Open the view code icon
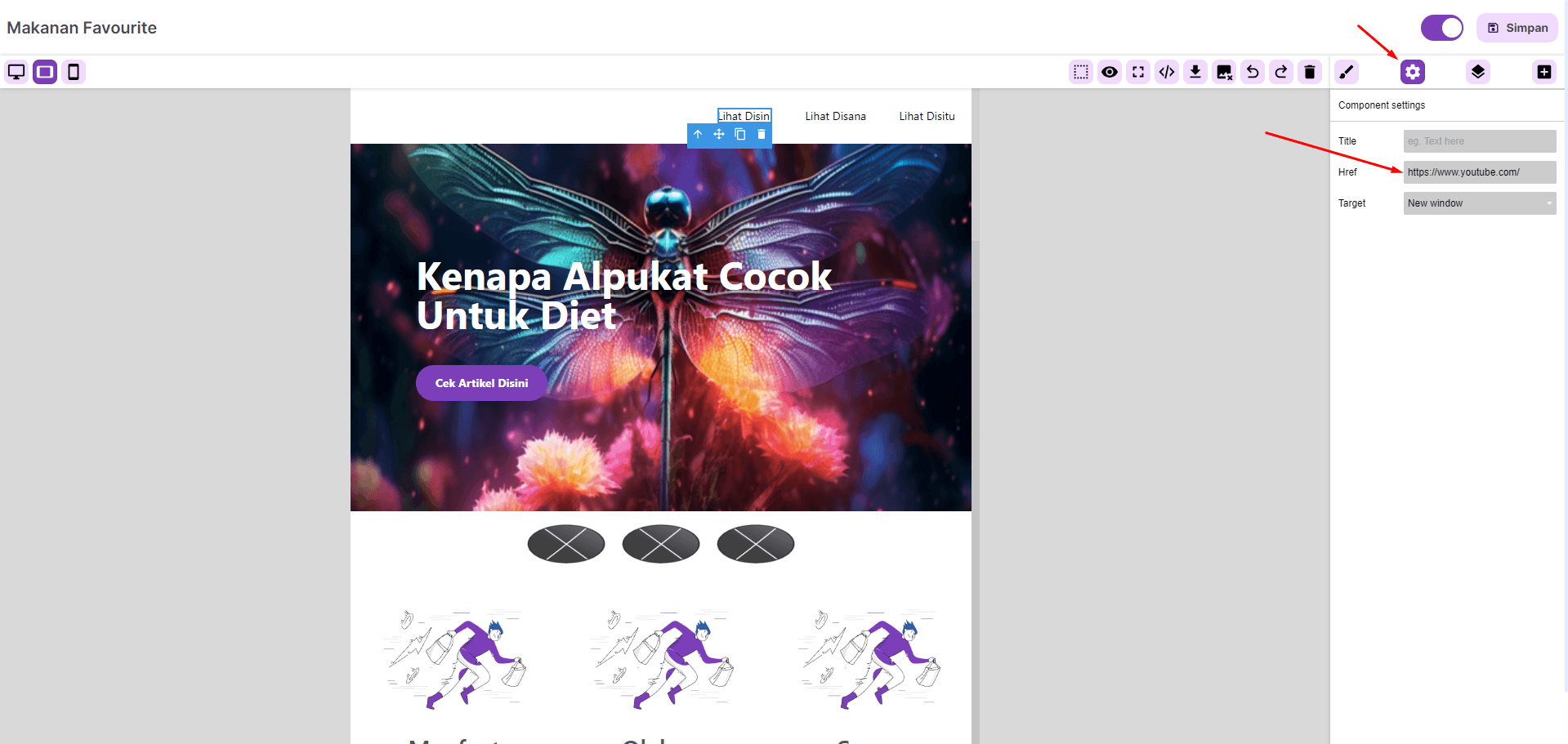This screenshot has width=1568, height=744. [1167, 72]
